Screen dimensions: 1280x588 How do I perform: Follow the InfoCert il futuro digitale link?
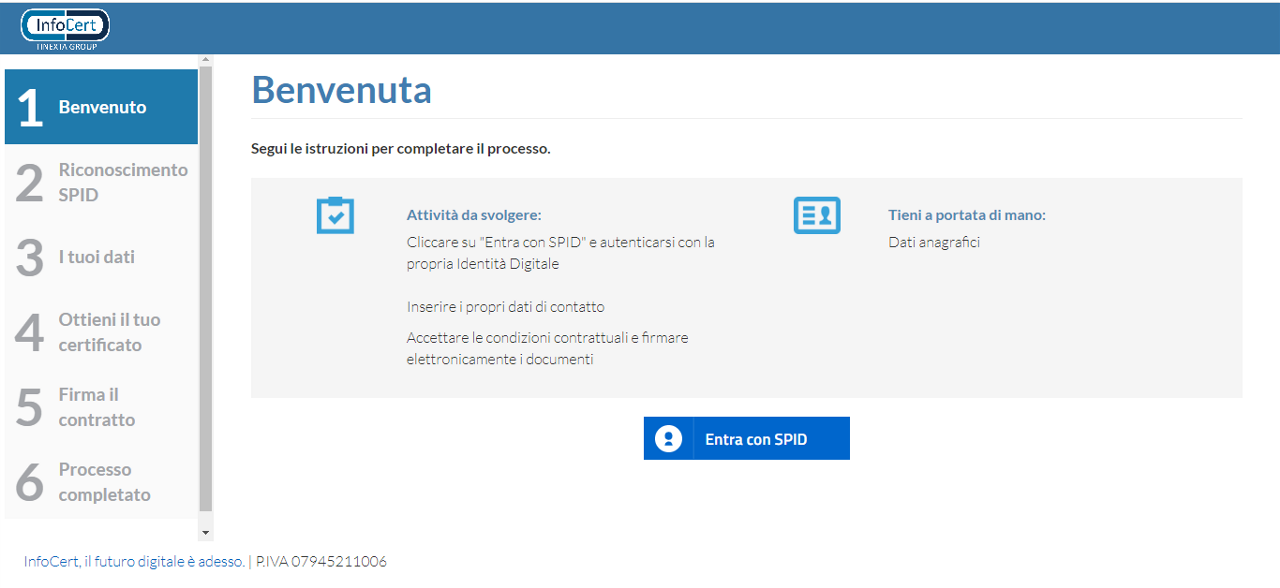(x=134, y=562)
